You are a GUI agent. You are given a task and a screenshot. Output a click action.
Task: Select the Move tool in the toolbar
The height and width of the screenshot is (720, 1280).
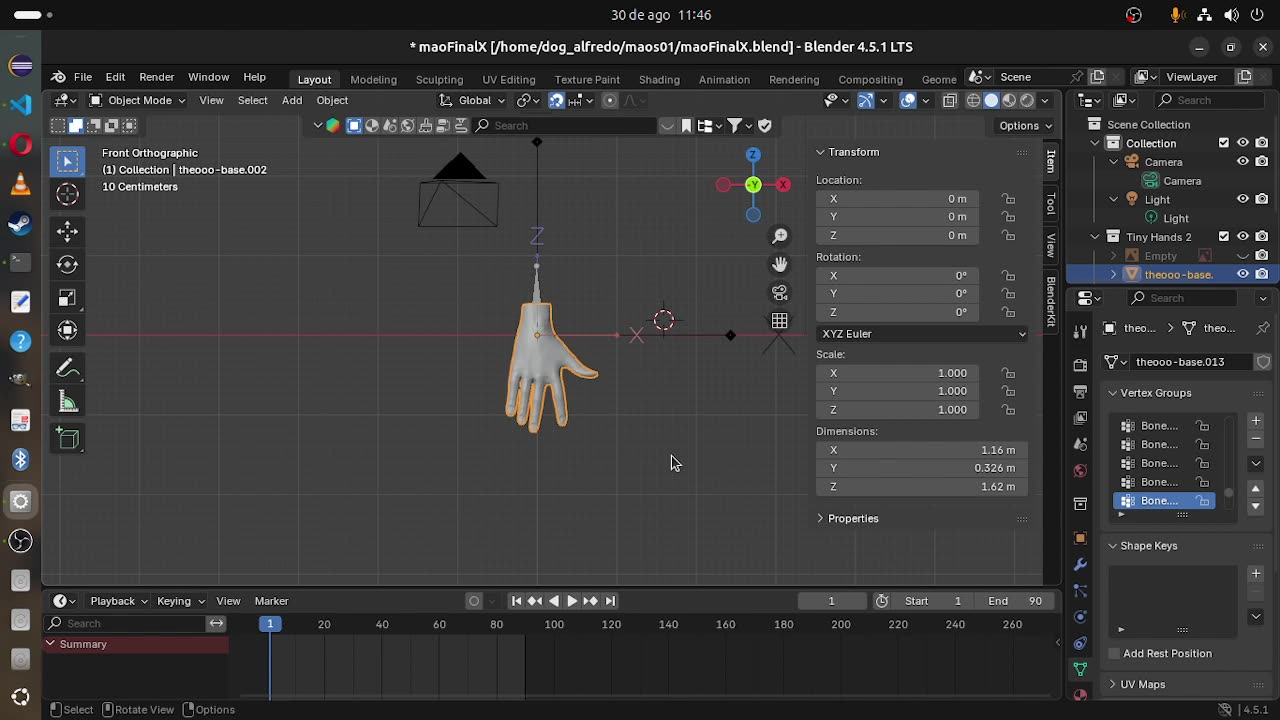67,231
